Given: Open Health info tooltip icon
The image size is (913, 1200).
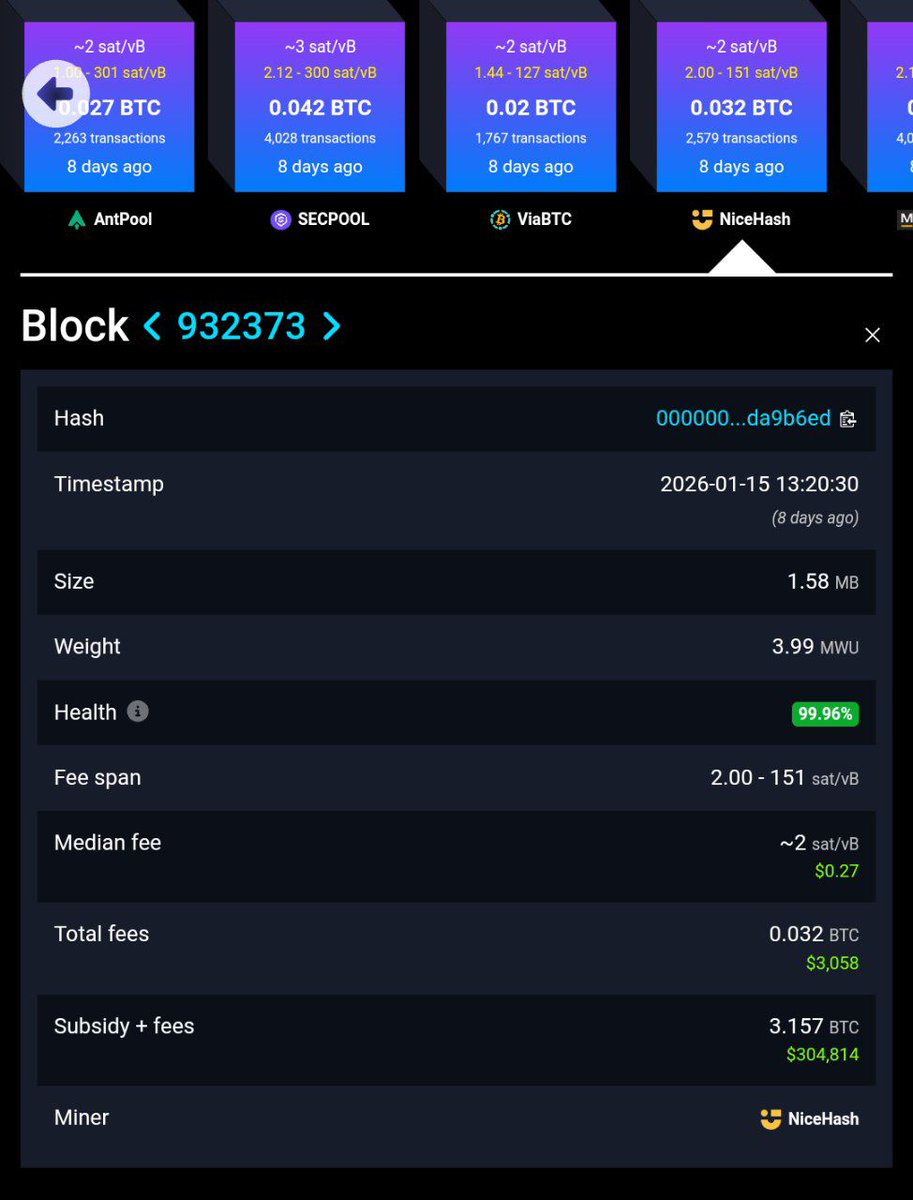Looking at the screenshot, I should pyautogui.click(x=138, y=711).
